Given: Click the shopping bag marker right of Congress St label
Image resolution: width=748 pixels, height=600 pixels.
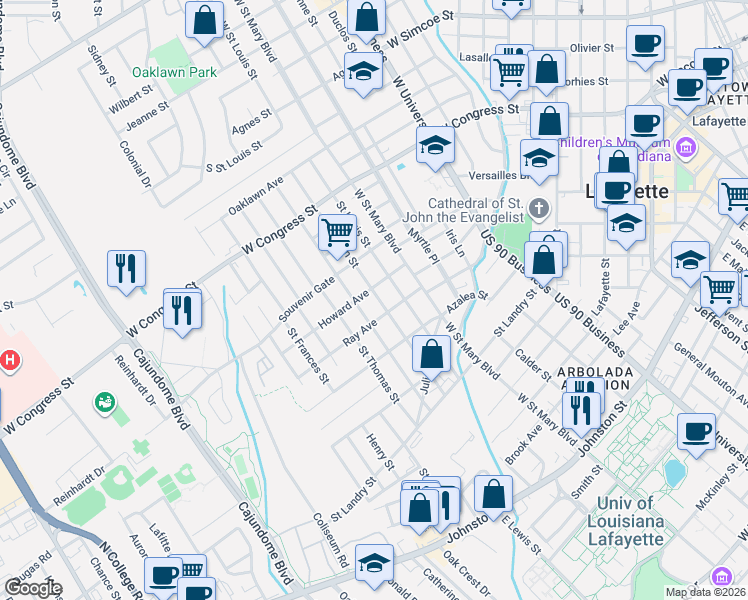Looking at the screenshot, I should 549,123.
